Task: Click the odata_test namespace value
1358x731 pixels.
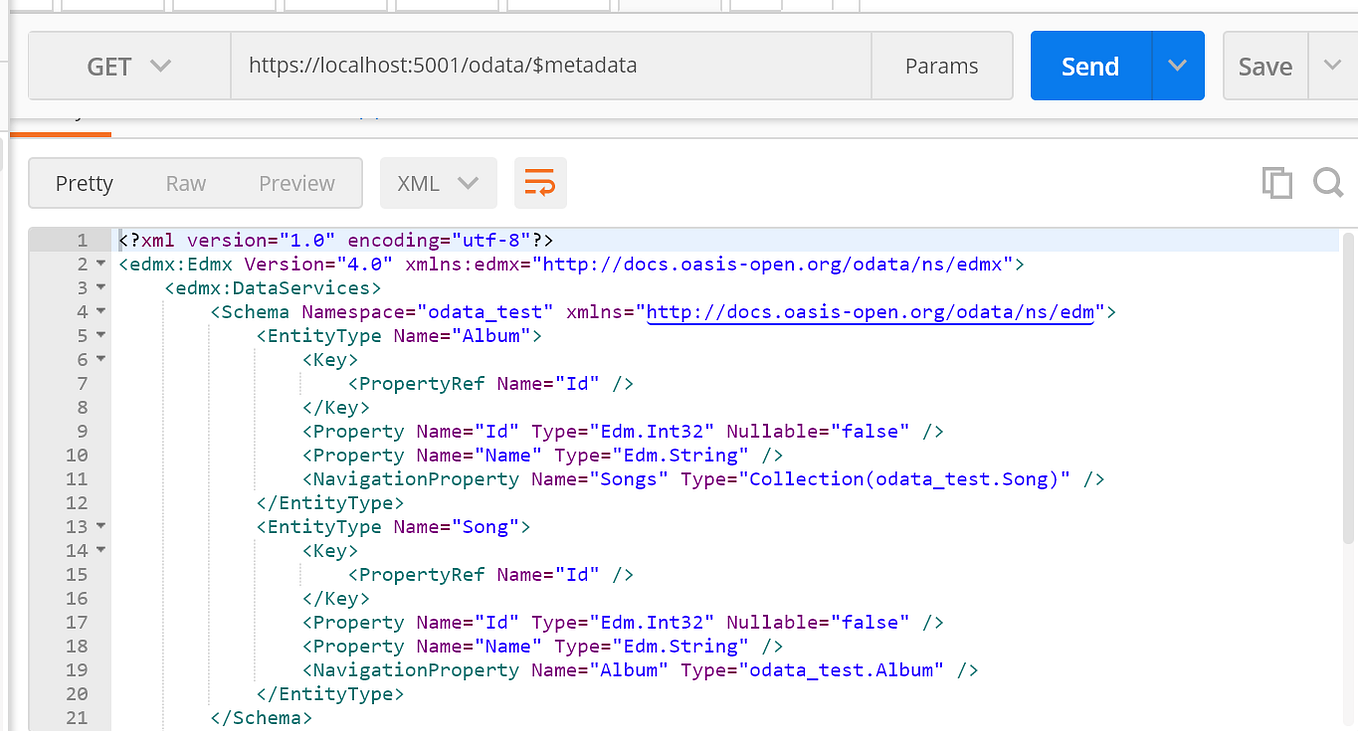Action: coord(486,312)
